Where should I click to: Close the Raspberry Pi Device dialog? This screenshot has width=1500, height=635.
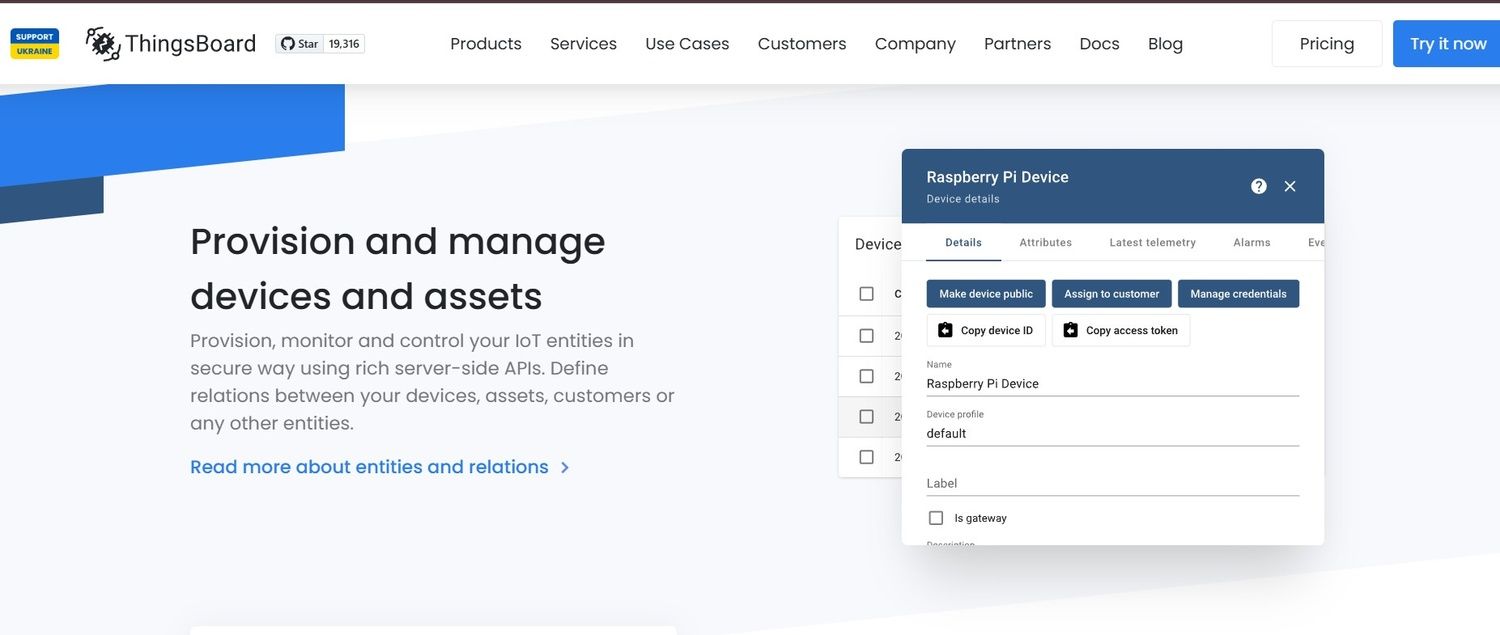coord(1290,186)
